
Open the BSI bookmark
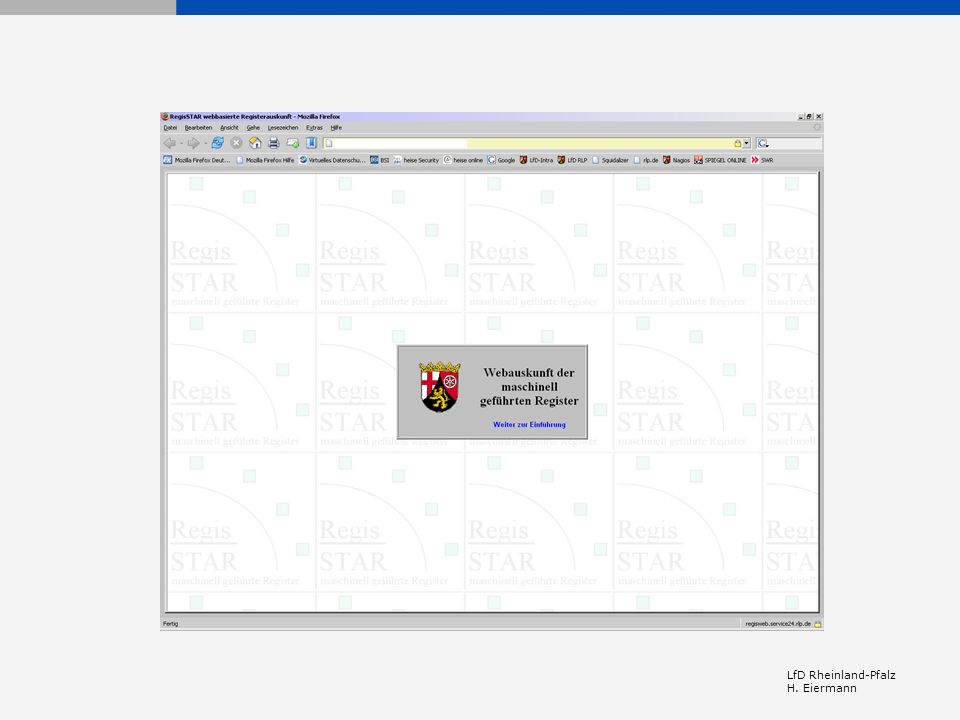380,160
